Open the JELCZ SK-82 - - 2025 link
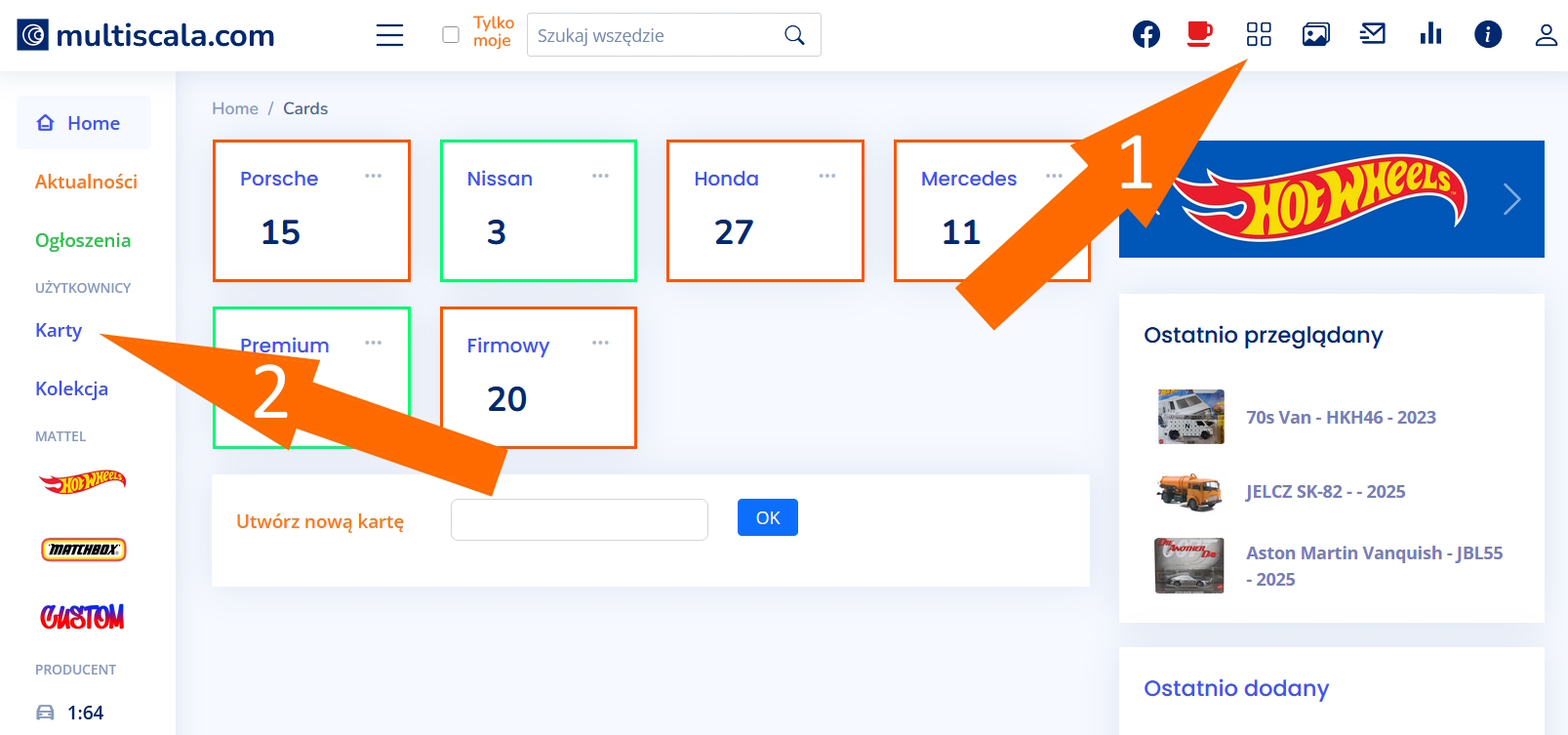This screenshot has width=1568, height=735. [x=1325, y=492]
